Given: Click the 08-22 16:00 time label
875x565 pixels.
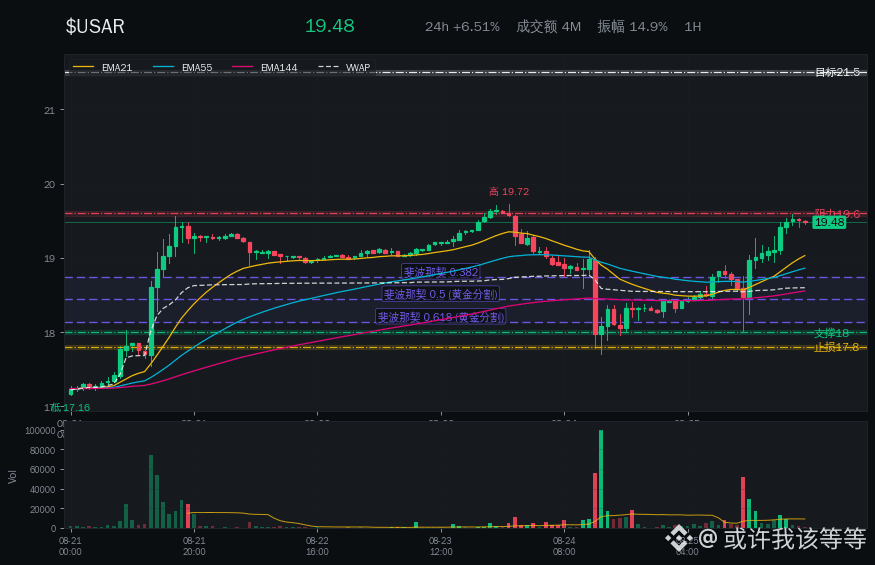Looking at the screenshot, I should click(317, 546).
